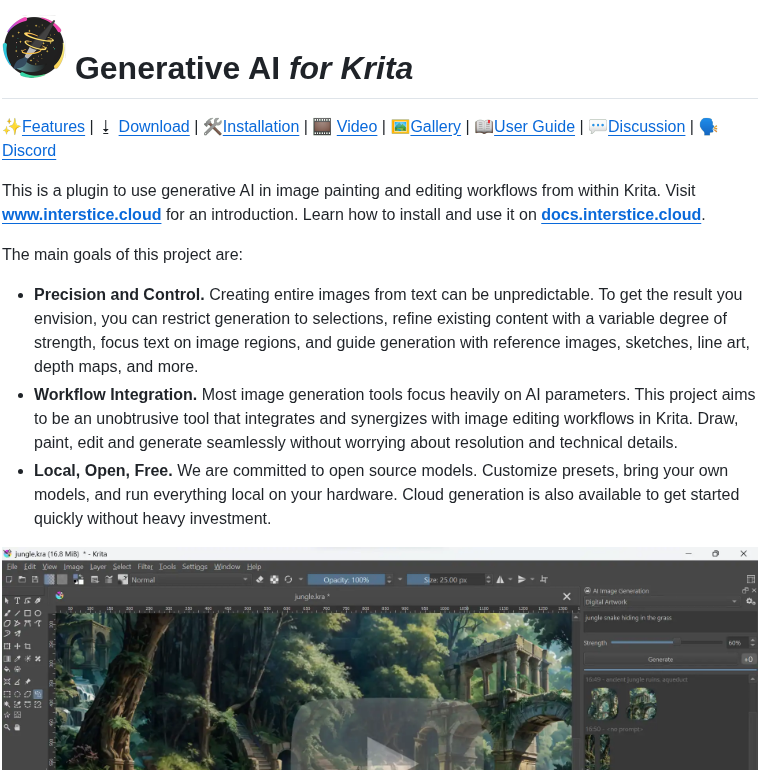
Task: Click second ancient jungle ruins result thumbnail
Action: (x=642, y=703)
